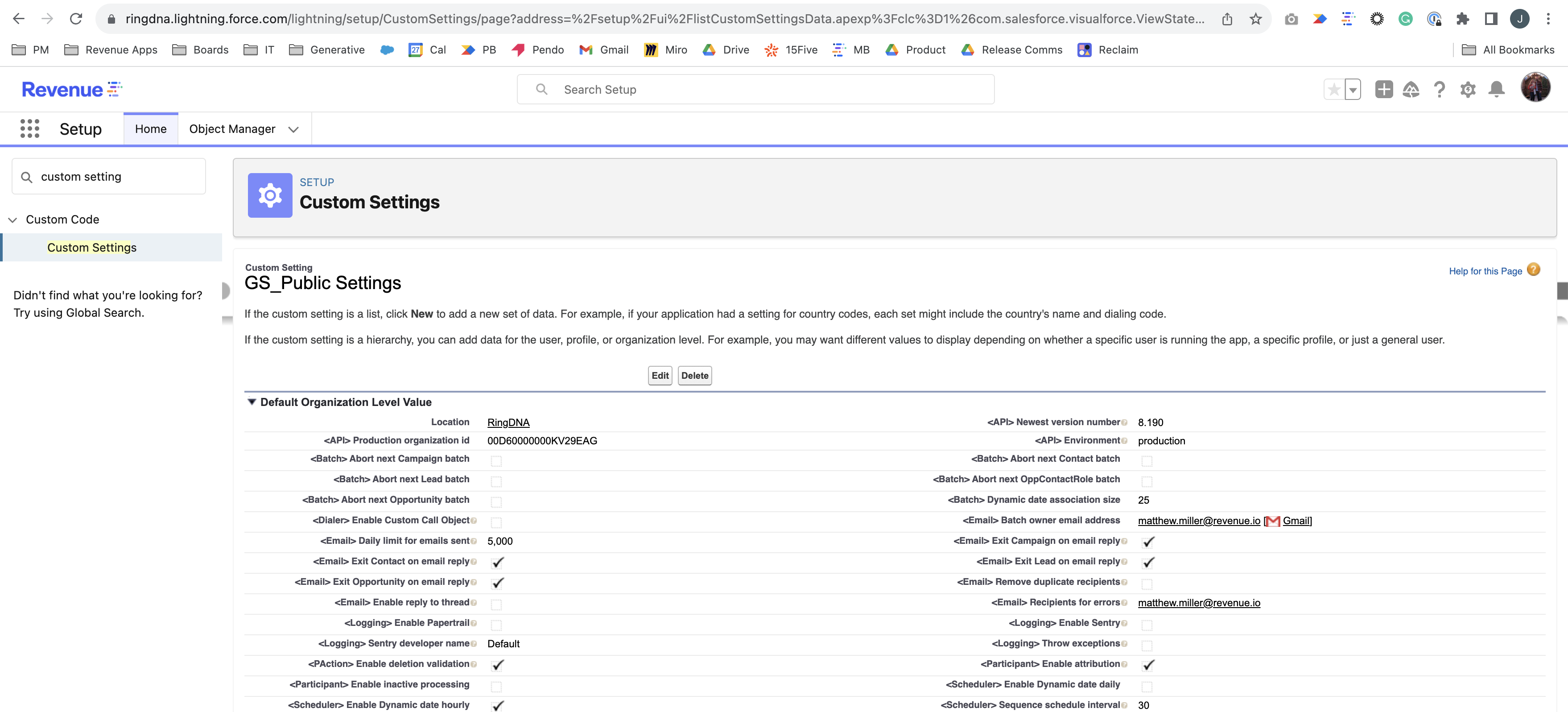This screenshot has height=712, width=1568.
Task: Open the Miro bookmark
Action: (x=665, y=50)
